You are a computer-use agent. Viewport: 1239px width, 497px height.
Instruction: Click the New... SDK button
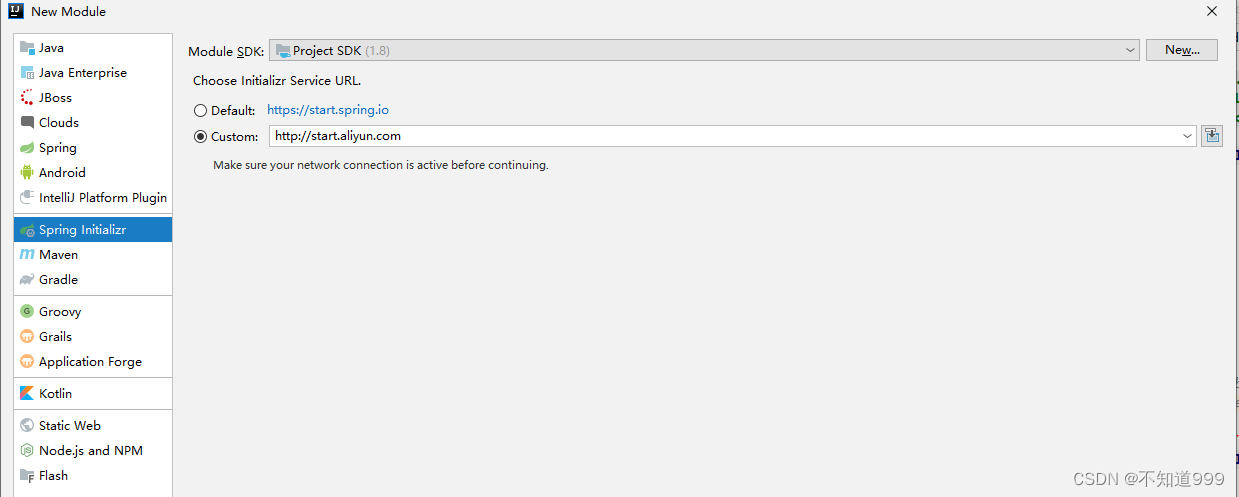pyautogui.click(x=1182, y=50)
